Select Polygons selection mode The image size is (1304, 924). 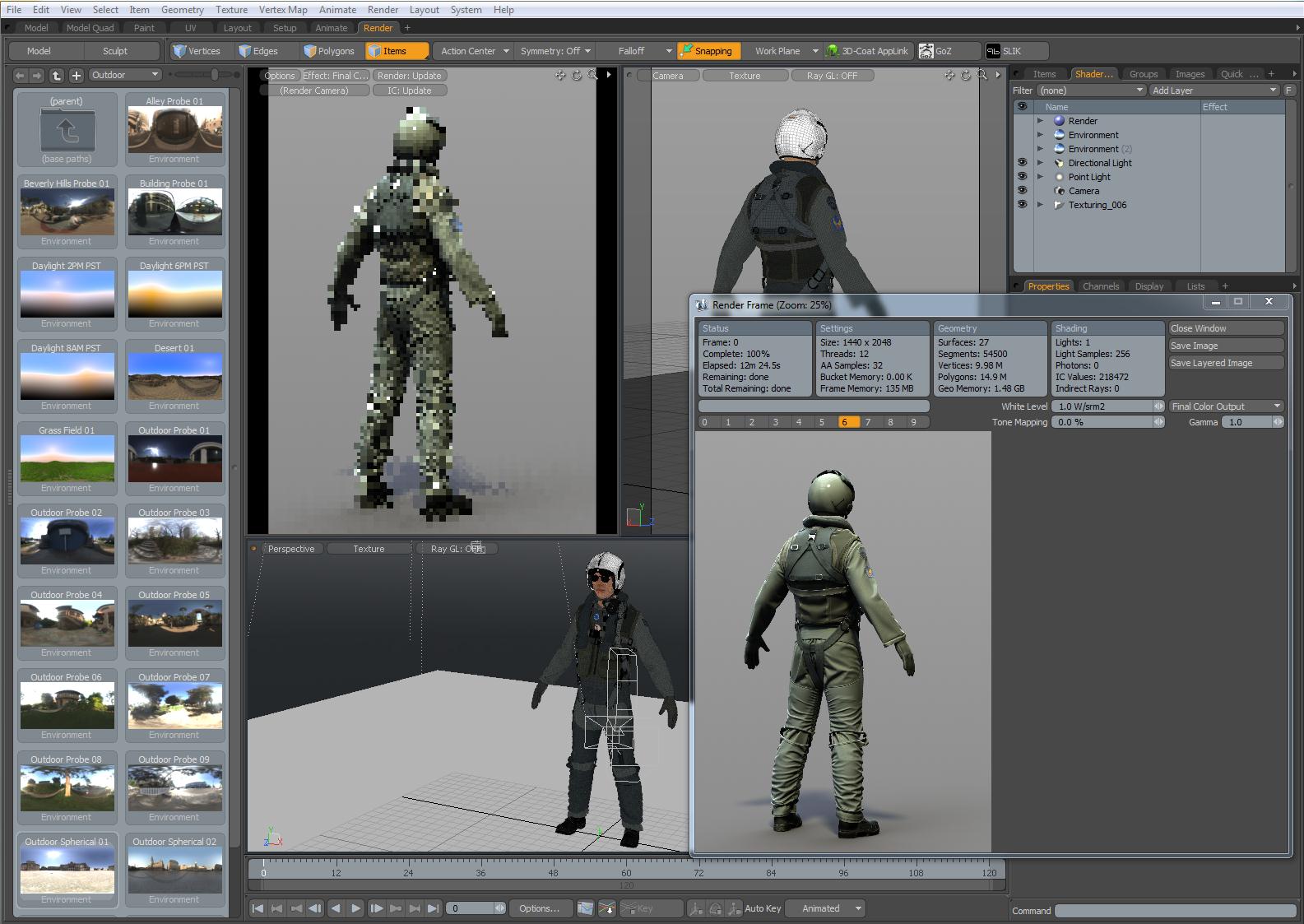tap(329, 51)
